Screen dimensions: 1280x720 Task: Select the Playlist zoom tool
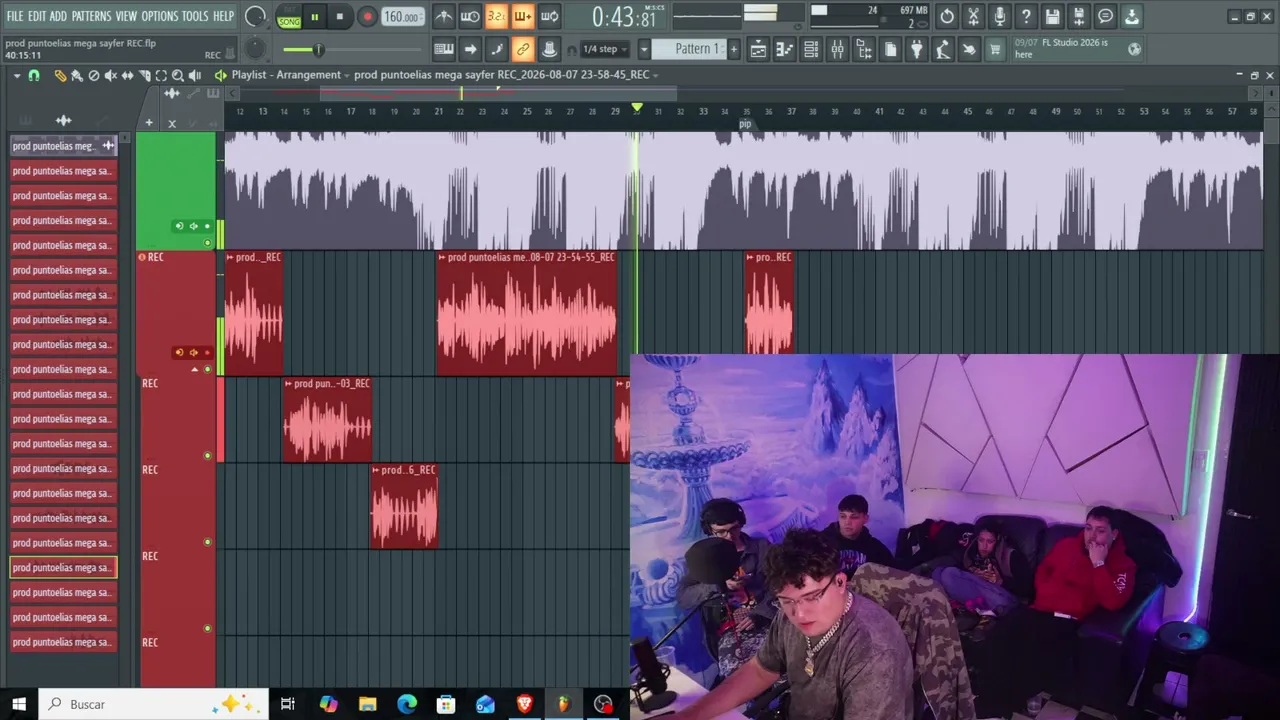tap(178, 75)
